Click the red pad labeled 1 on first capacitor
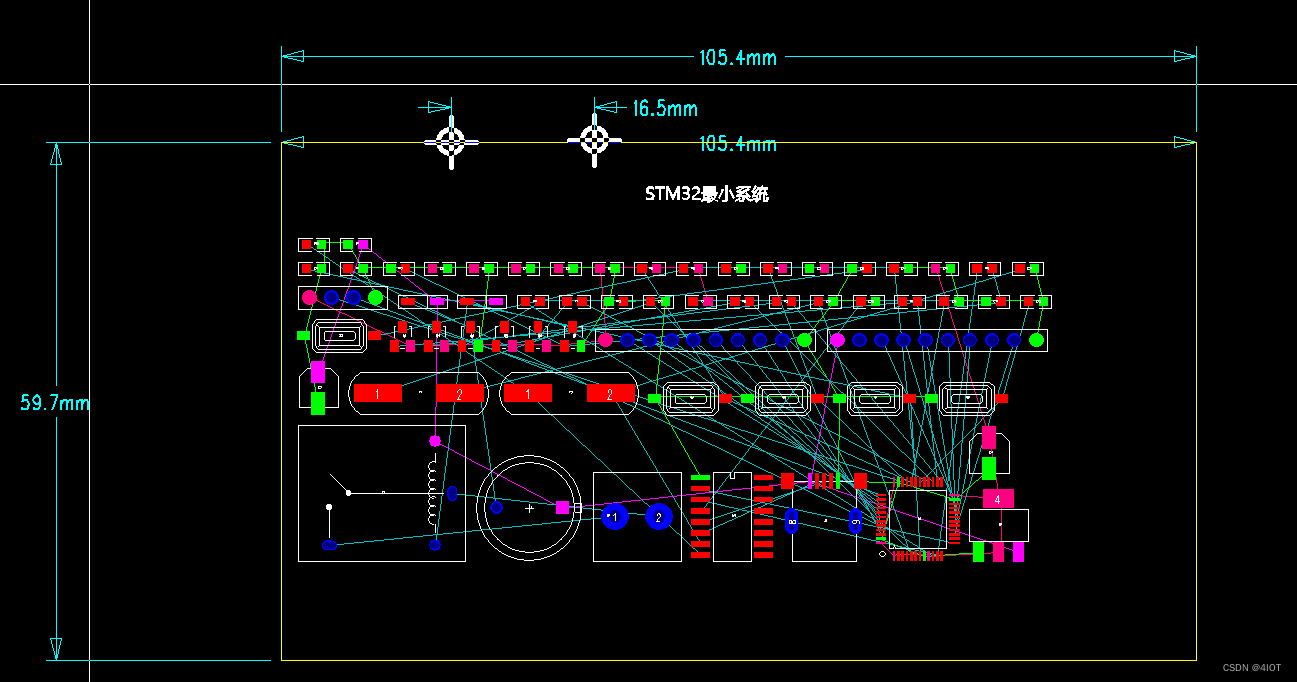1297x682 pixels. pyautogui.click(x=377, y=392)
